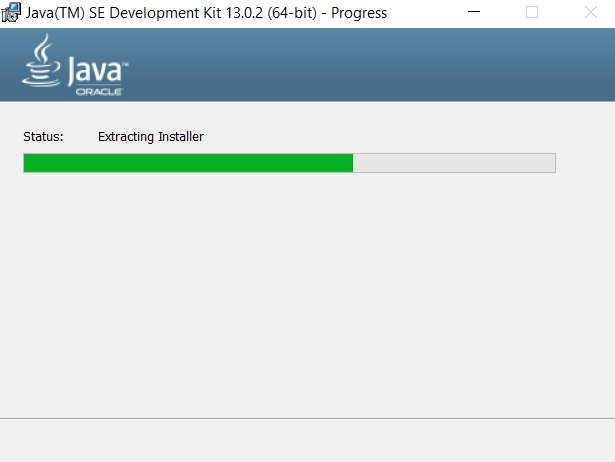Click the horizontal separator line near the bottom
Image resolution: width=615 pixels, height=462 pixels.
pos(308,418)
